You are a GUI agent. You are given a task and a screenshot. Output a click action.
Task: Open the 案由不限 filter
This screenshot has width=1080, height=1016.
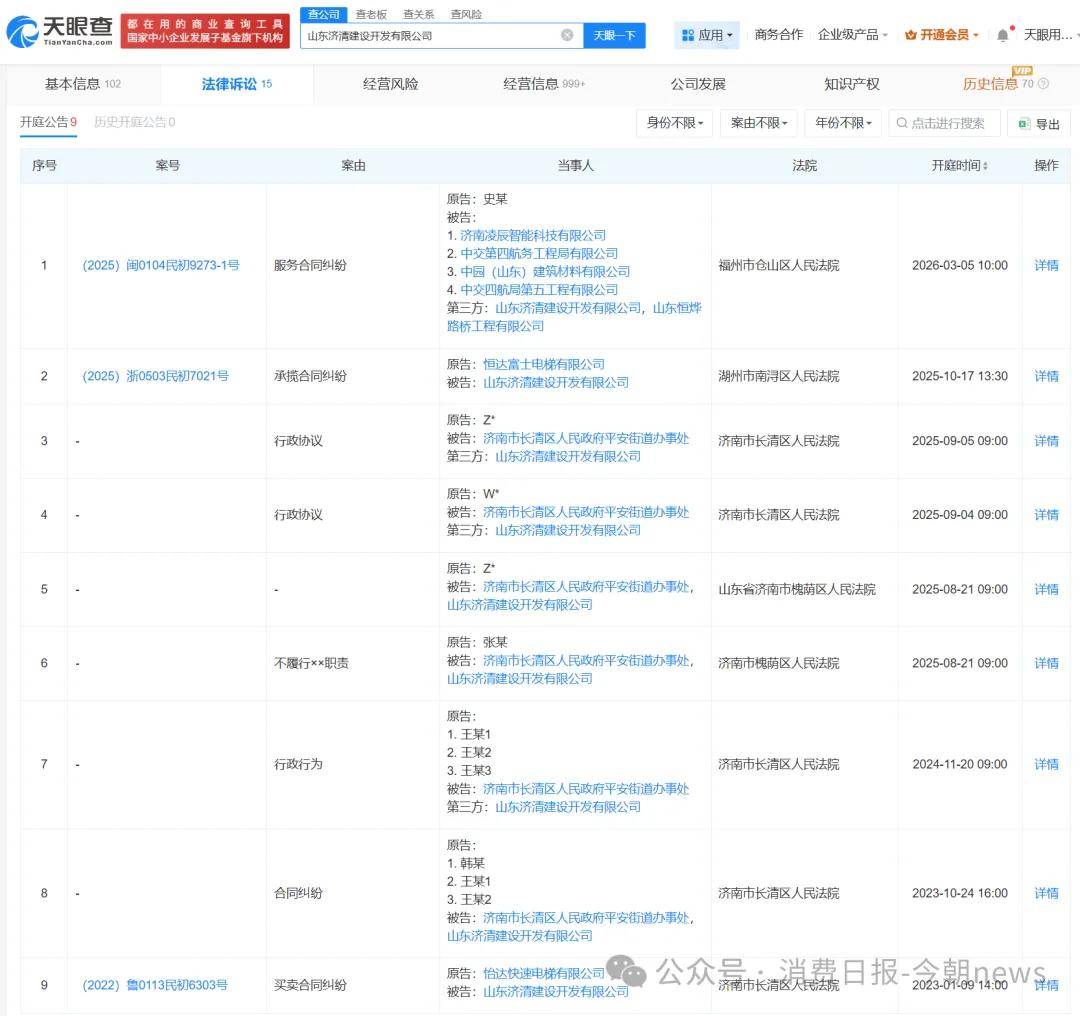click(759, 123)
